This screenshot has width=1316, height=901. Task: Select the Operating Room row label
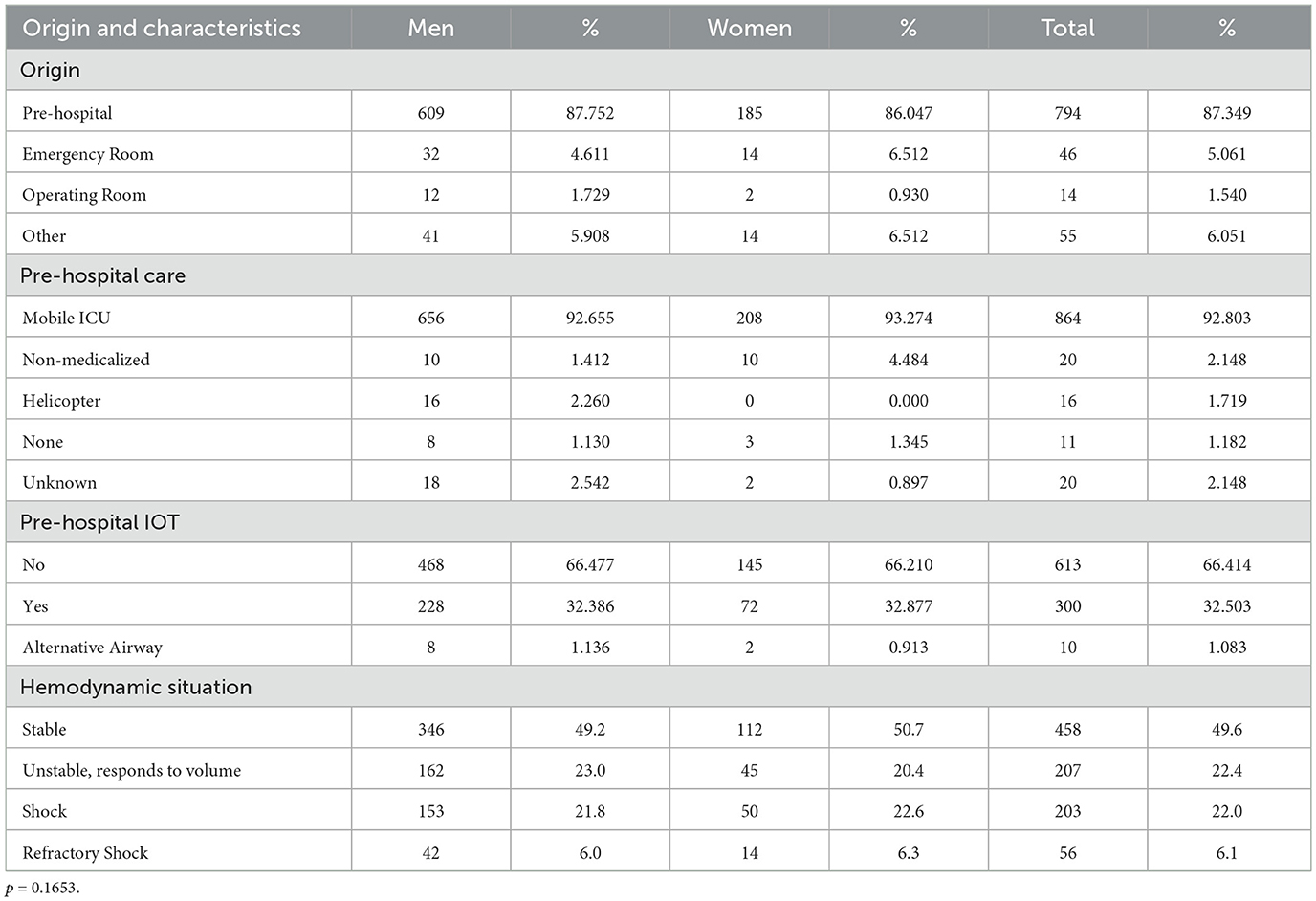84,195
